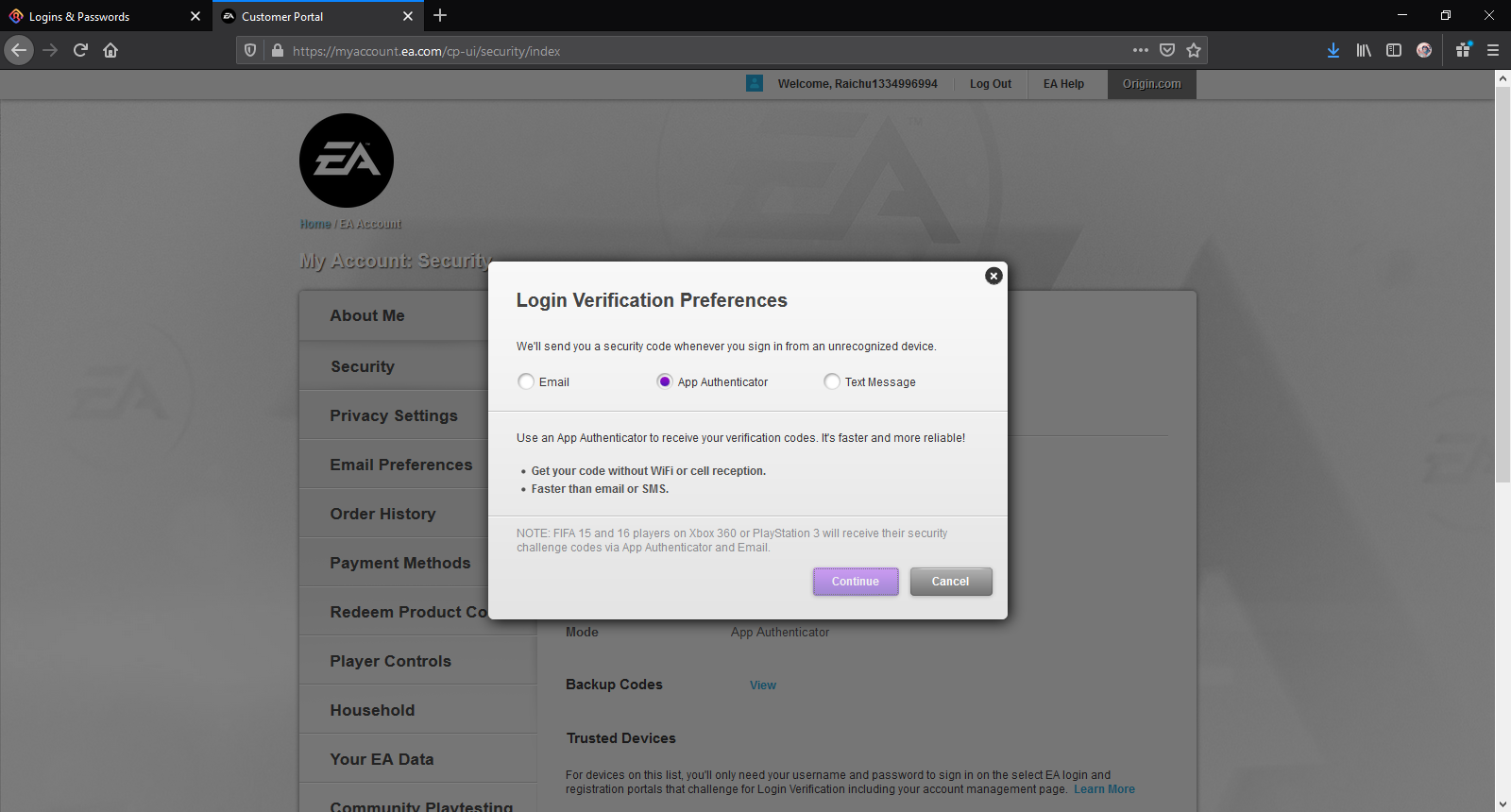Image resolution: width=1511 pixels, height=812 pixels.
Task: Click the user avatar next to Welcome
Action: tap(755, 83)
